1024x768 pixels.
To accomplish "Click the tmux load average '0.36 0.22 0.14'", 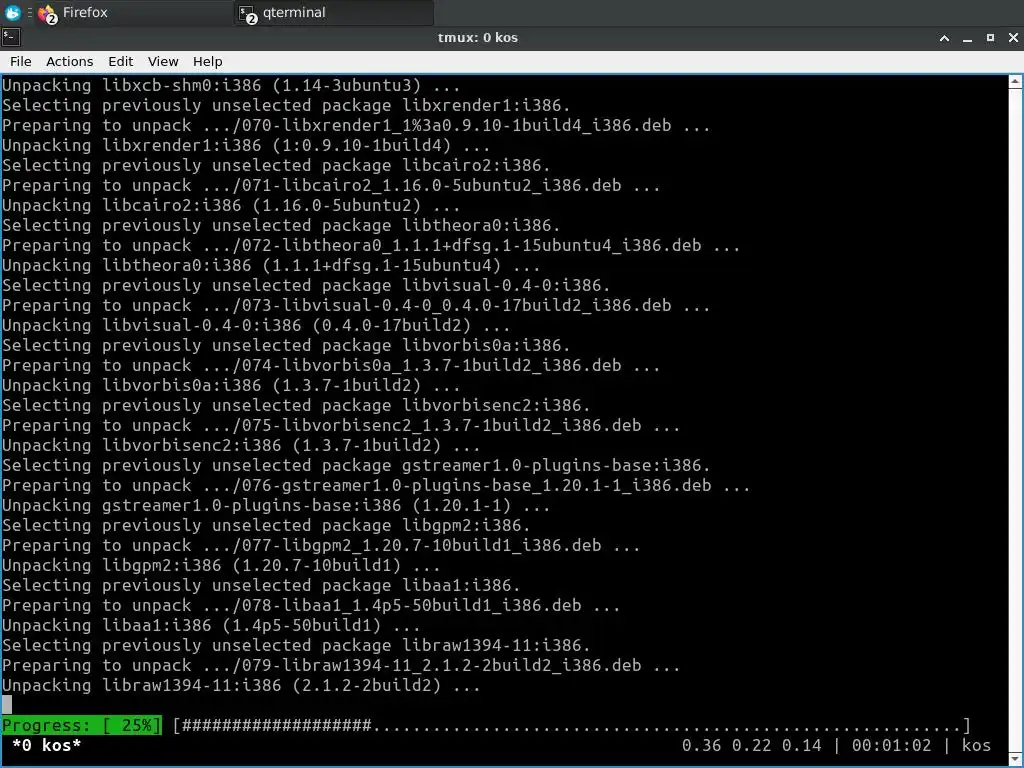I will click(751, 745).
